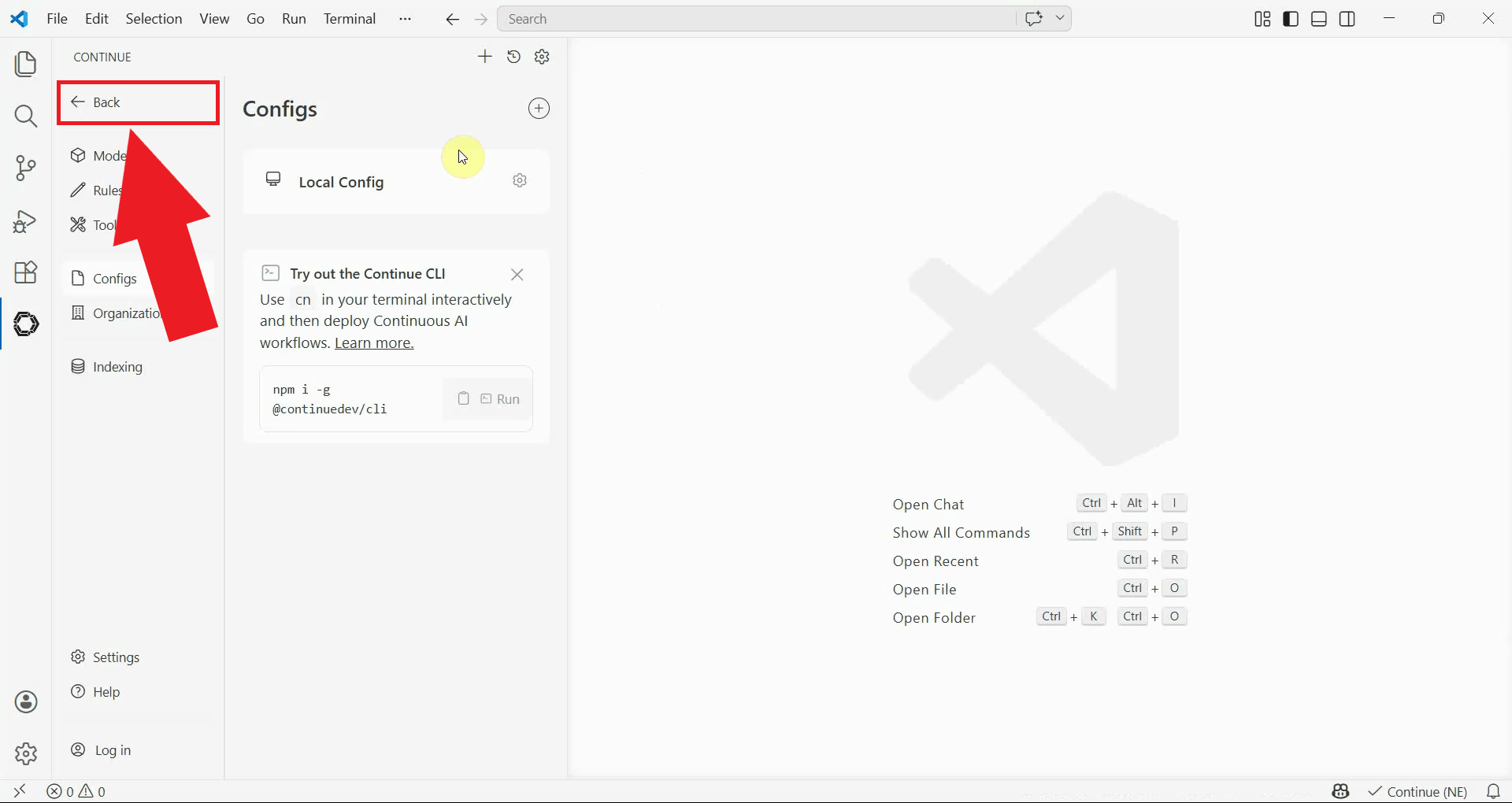Click the Learn more link

374,342
